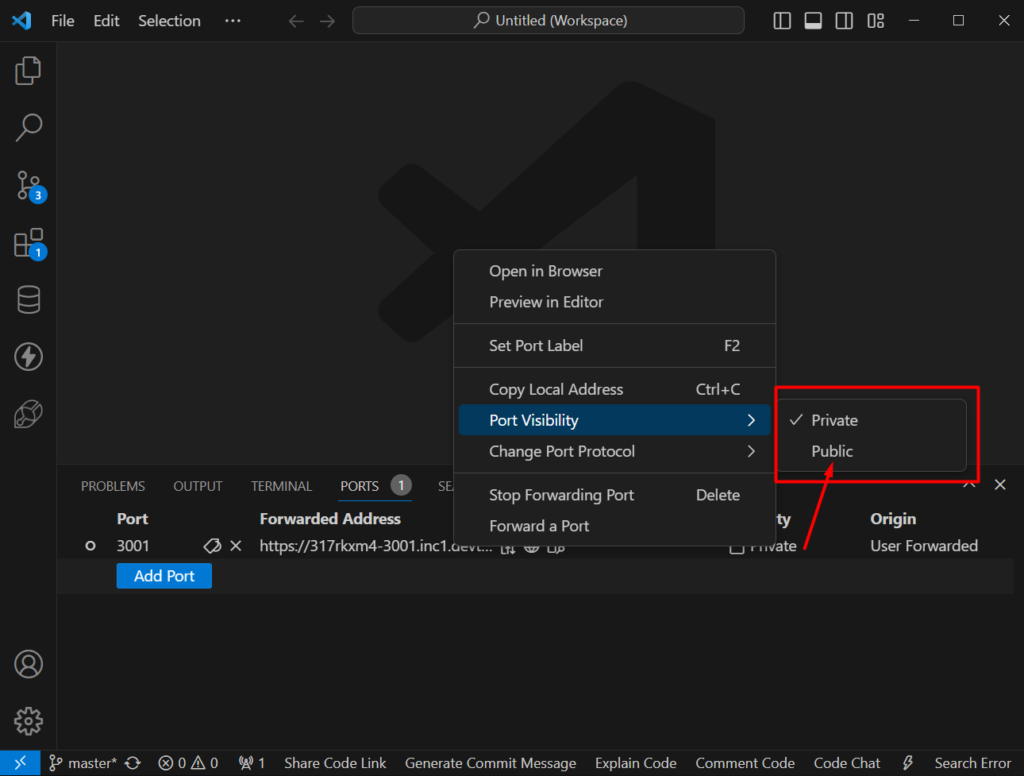Open the Accounts icon in activity bar

[x=28, y=664]
